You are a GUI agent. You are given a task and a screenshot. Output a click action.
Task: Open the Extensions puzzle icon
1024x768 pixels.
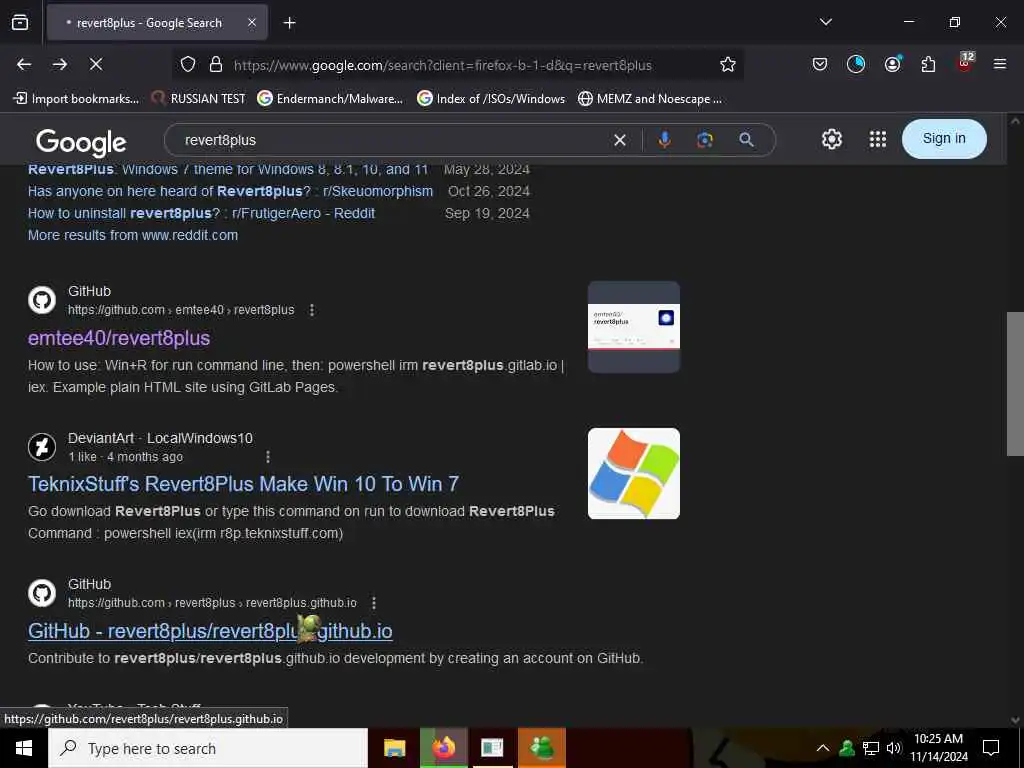928,64
